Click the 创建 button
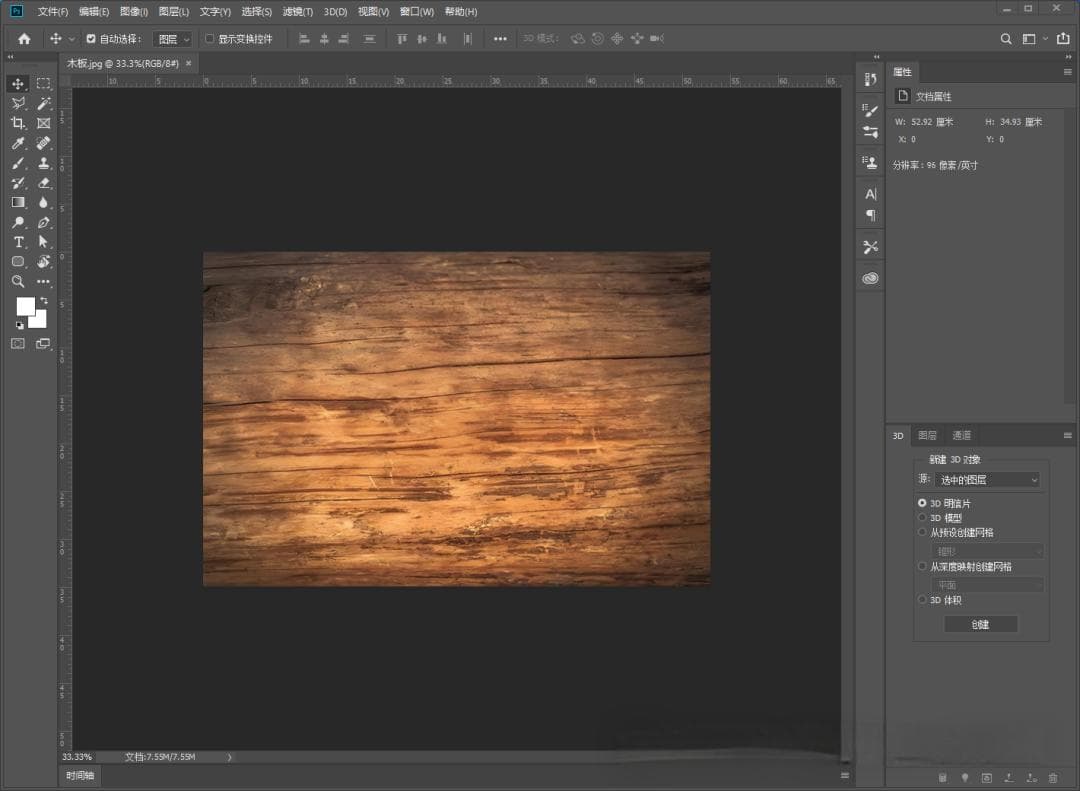This screenshot has width=1080, height=791. 980,624
